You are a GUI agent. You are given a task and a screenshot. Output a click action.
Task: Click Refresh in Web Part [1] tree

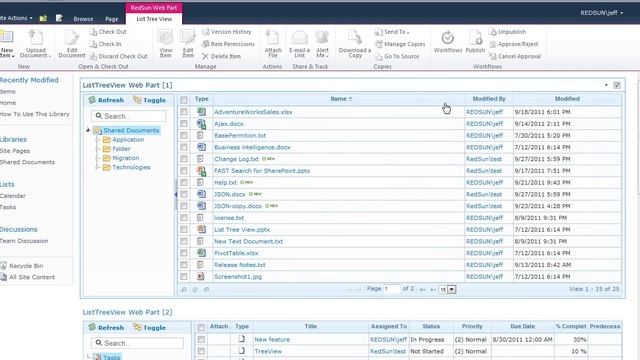(x=106, y=100)
